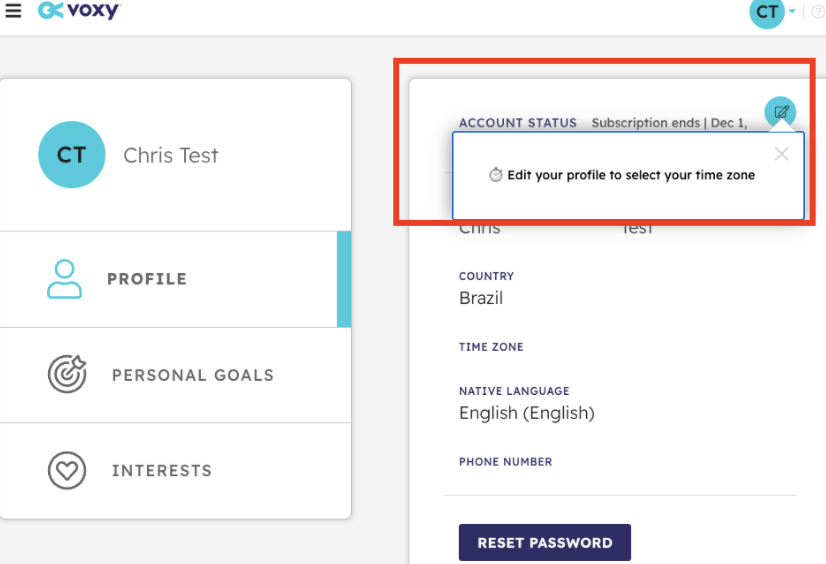The width and height of the screenshot is (826, 564).
Task: Click the Chris Test name text
Action: click(x=171, y=155)
